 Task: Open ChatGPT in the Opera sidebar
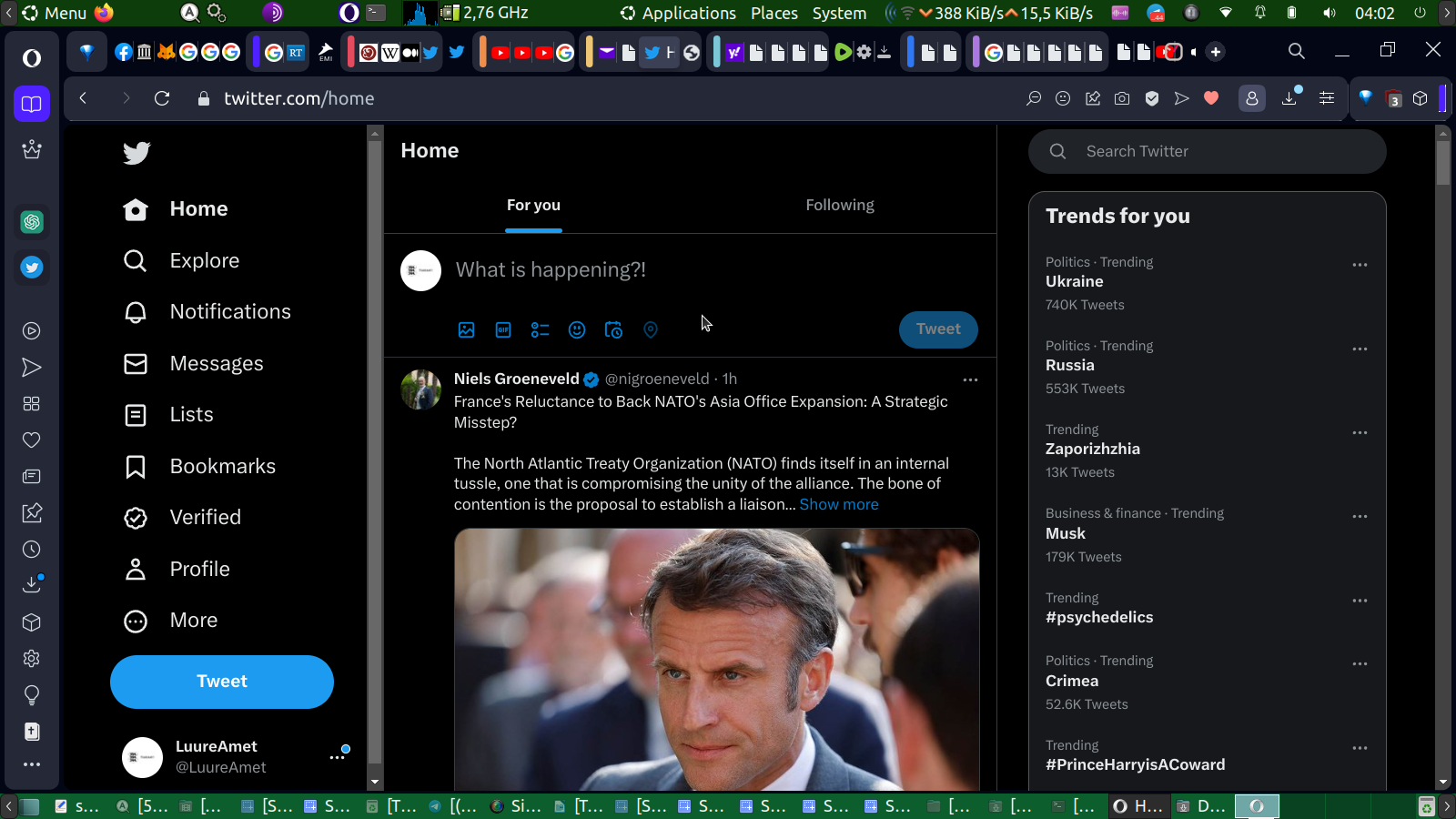32,222
